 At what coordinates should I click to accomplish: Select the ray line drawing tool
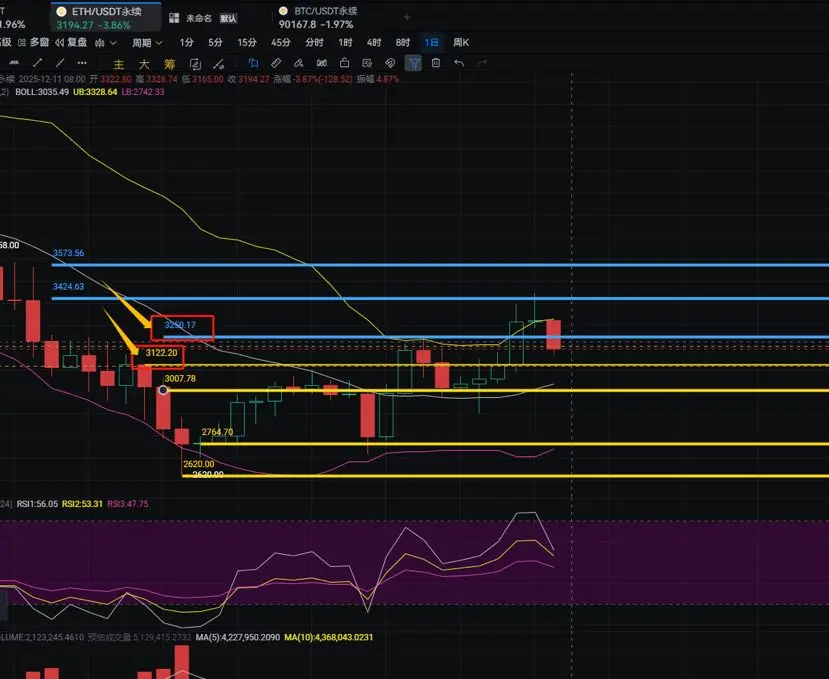pos(60,63)
